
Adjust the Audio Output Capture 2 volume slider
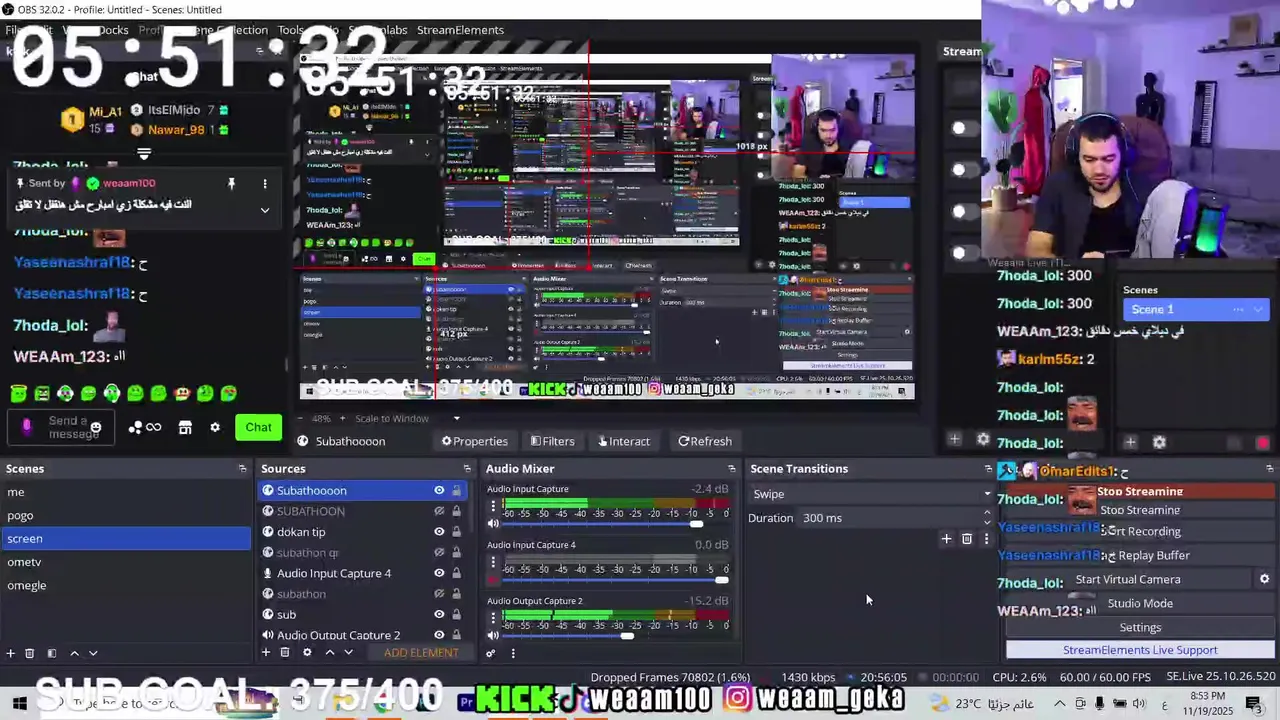[x=627, y=636]
